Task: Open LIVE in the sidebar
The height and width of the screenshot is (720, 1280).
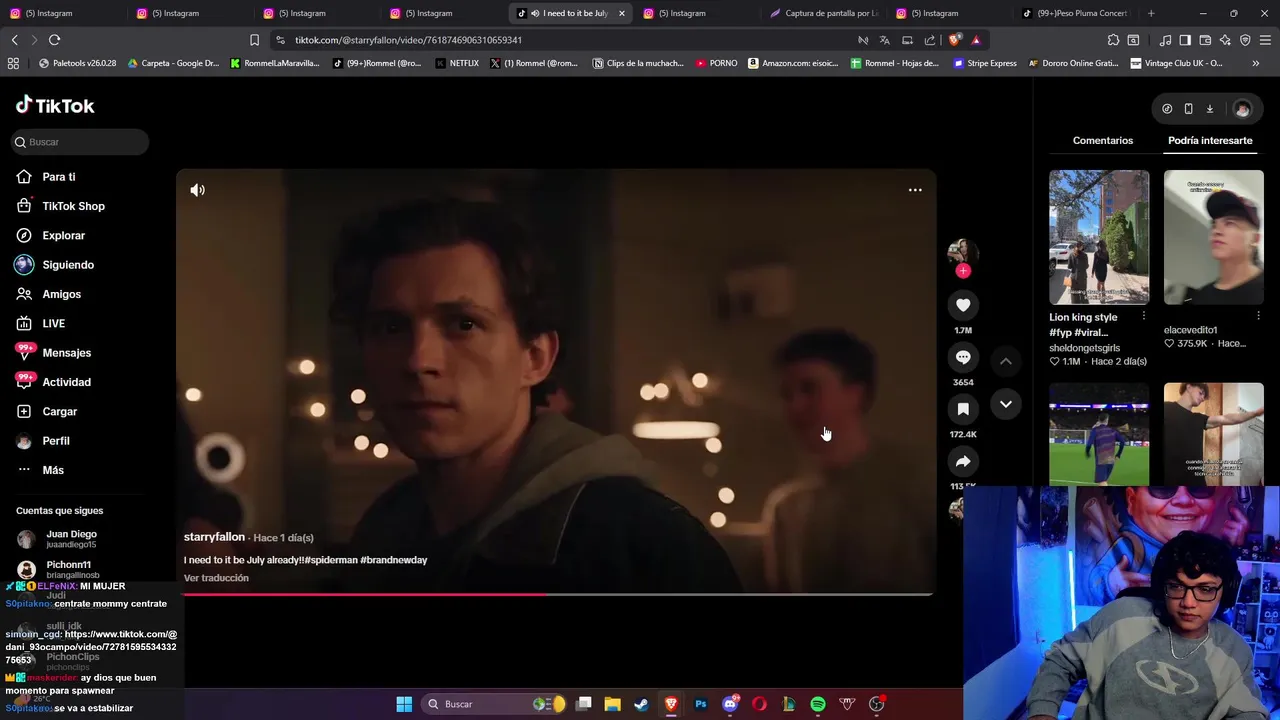Action: click(53, 323)
